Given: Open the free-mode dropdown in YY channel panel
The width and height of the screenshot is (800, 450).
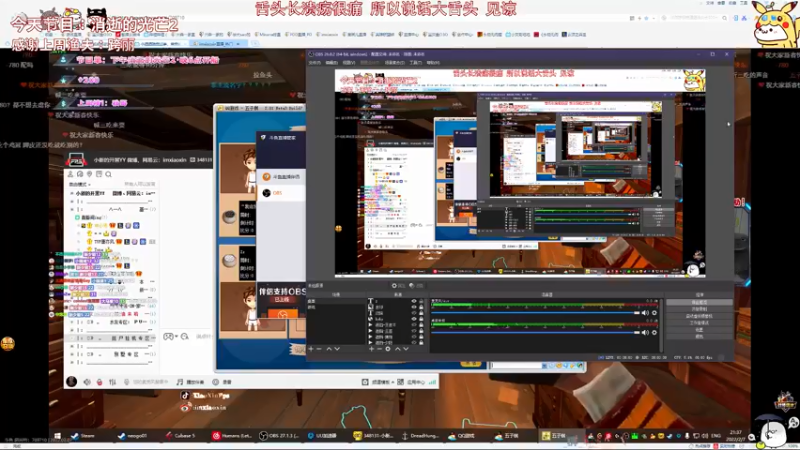Looking at the screenshot, I should click(80, 184).
